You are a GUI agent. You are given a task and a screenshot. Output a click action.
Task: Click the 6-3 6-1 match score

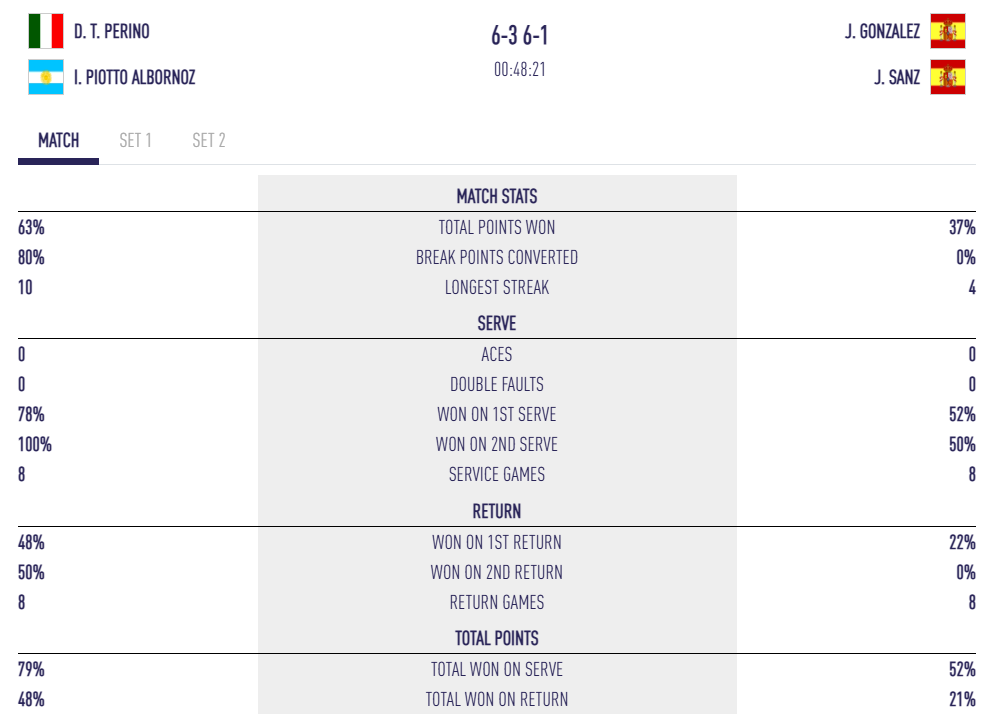(x=520, y=36)
